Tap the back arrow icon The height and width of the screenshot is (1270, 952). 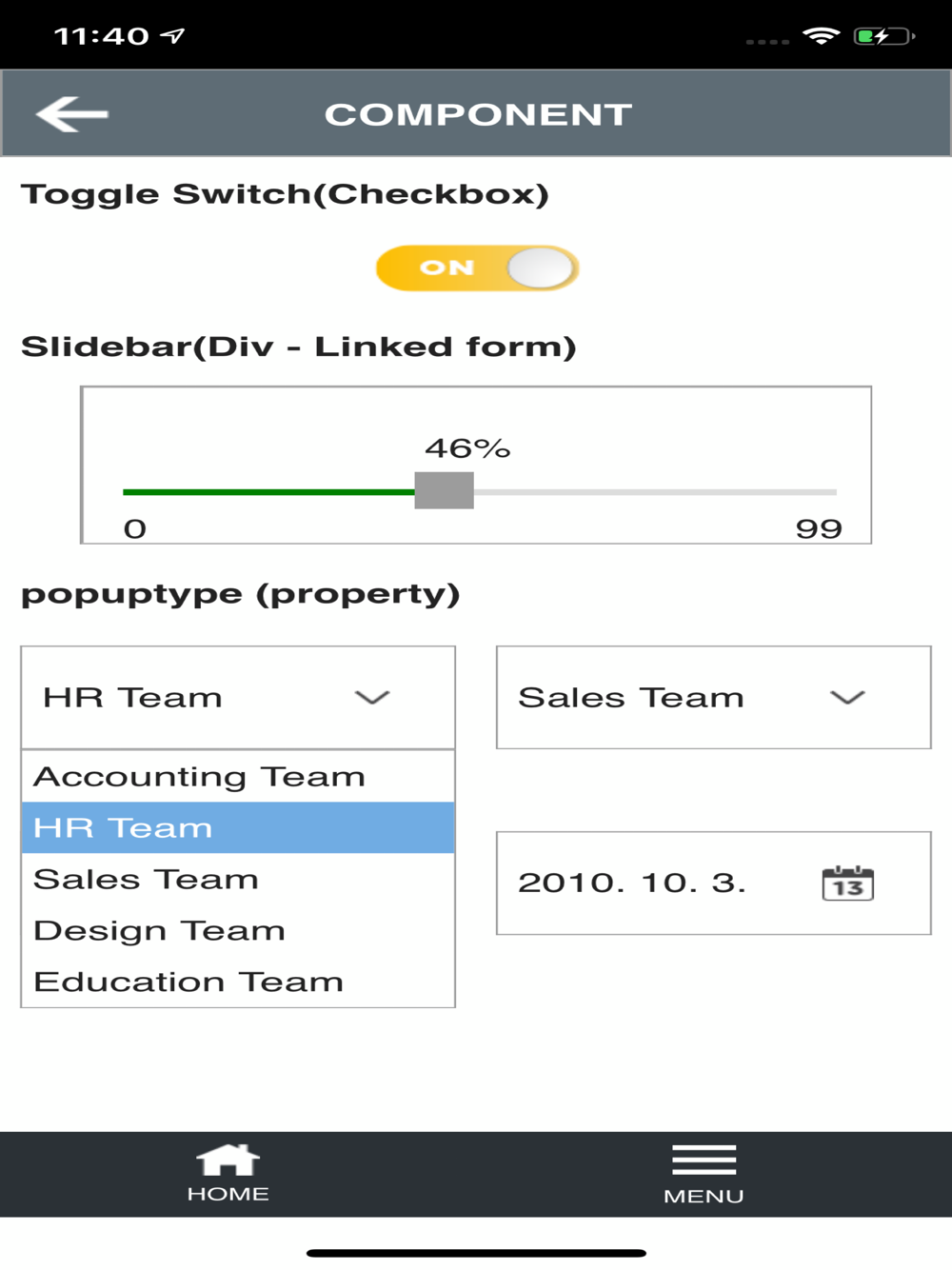pos(71,114)
